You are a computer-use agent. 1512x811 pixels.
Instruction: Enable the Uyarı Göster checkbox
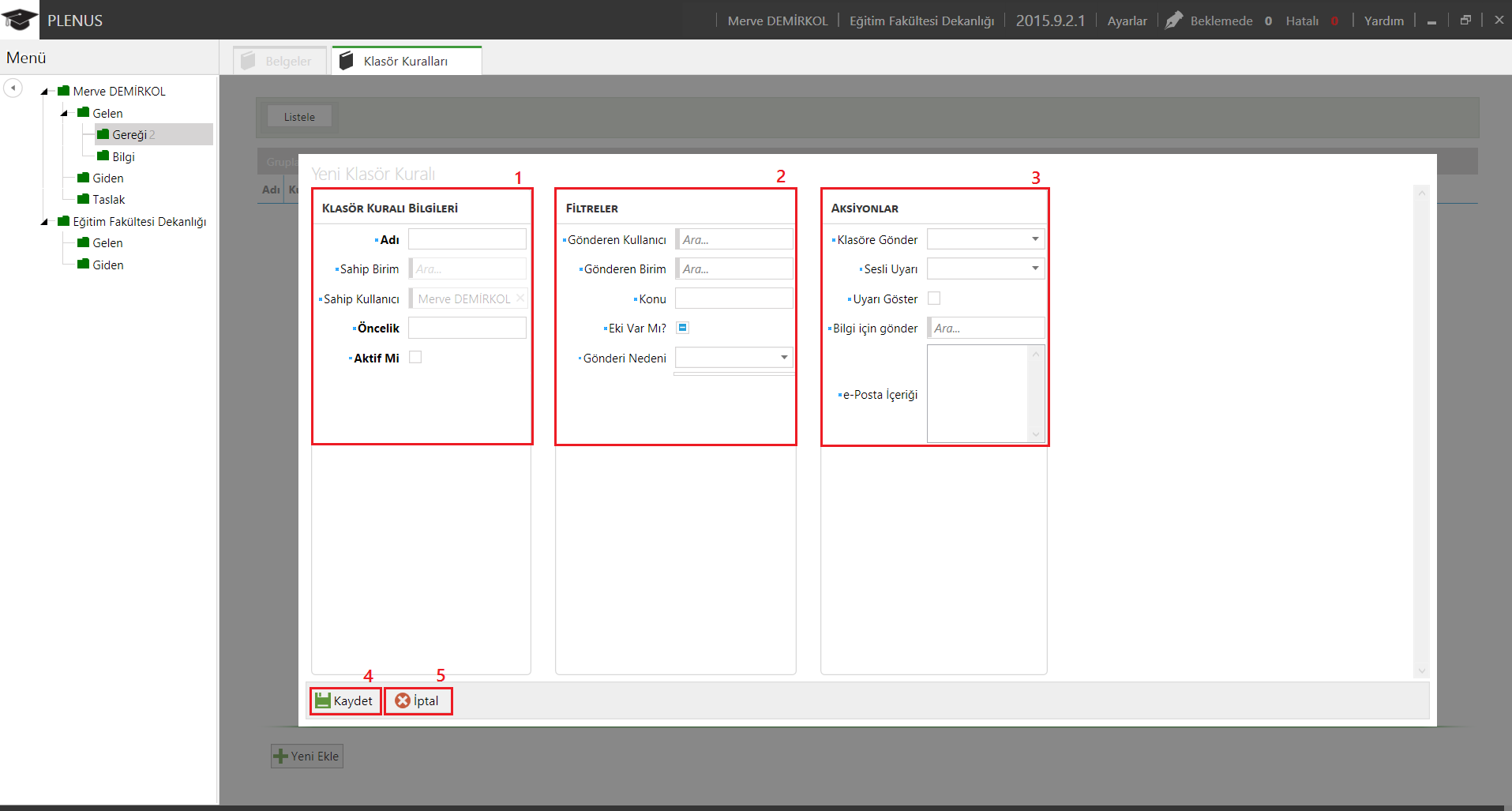pos(934,298)
